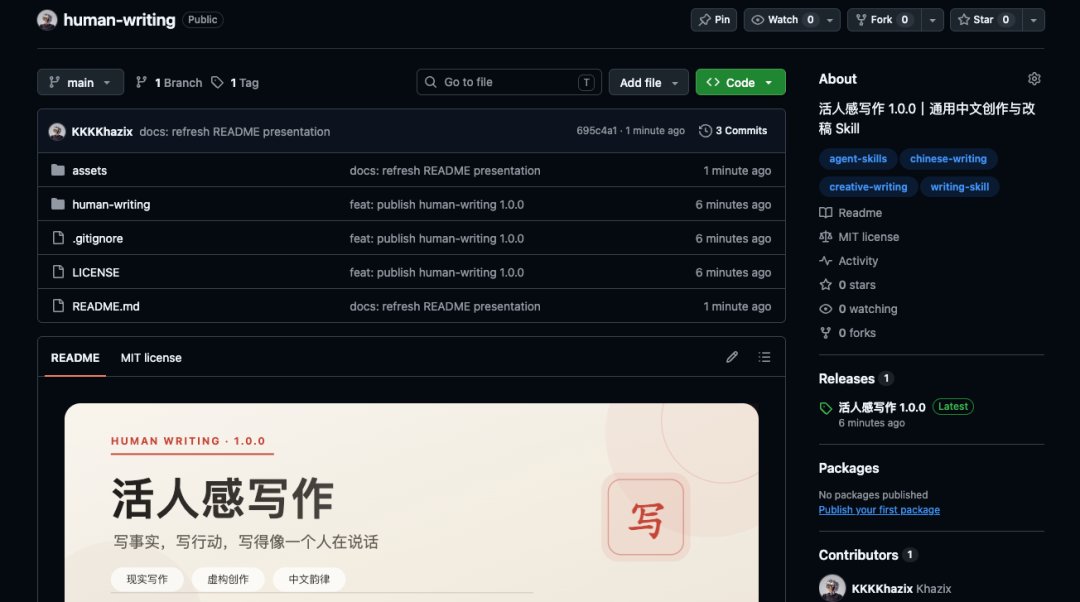Watch the human-writing repository
This screenshot has width=1080, height=602.
tap(783, 20)
